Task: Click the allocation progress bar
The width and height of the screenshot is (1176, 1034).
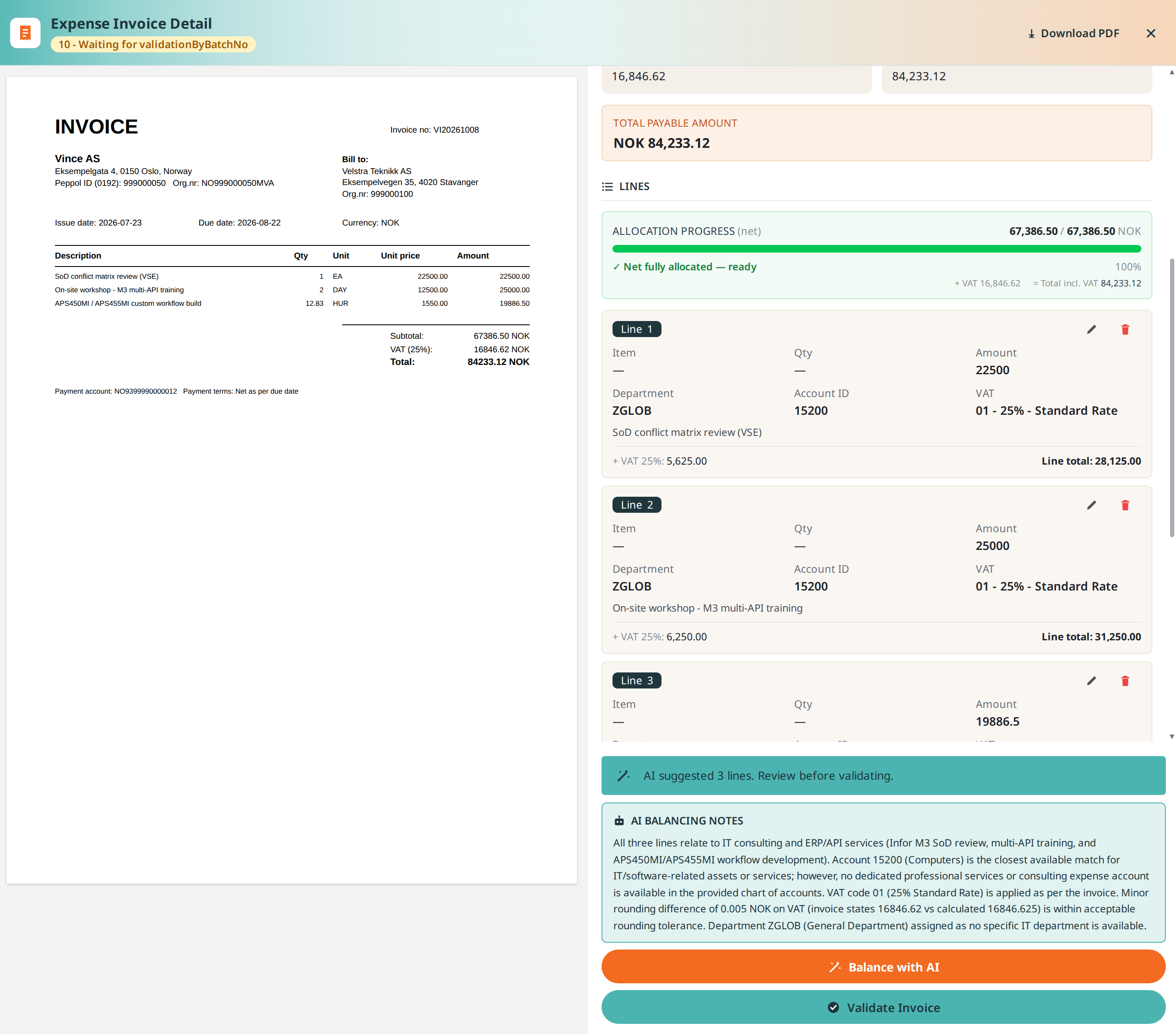Action: [877, 249]
